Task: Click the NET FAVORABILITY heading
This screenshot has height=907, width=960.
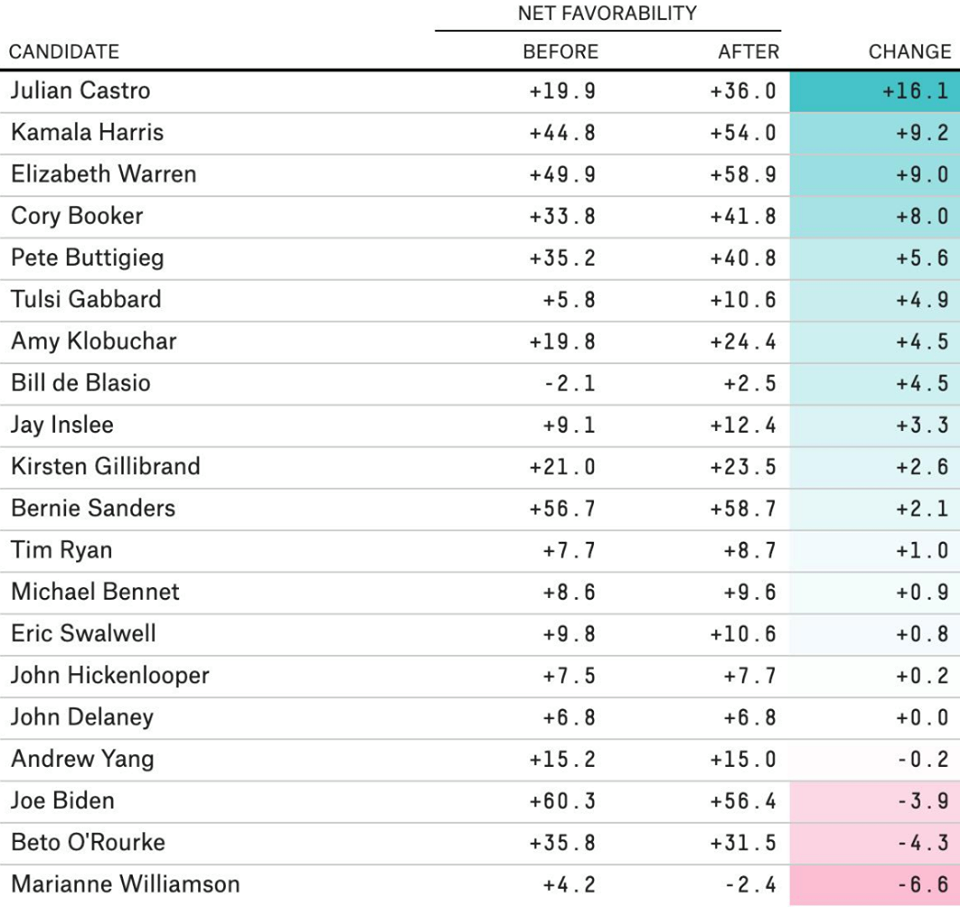Action: pos(607,13)
